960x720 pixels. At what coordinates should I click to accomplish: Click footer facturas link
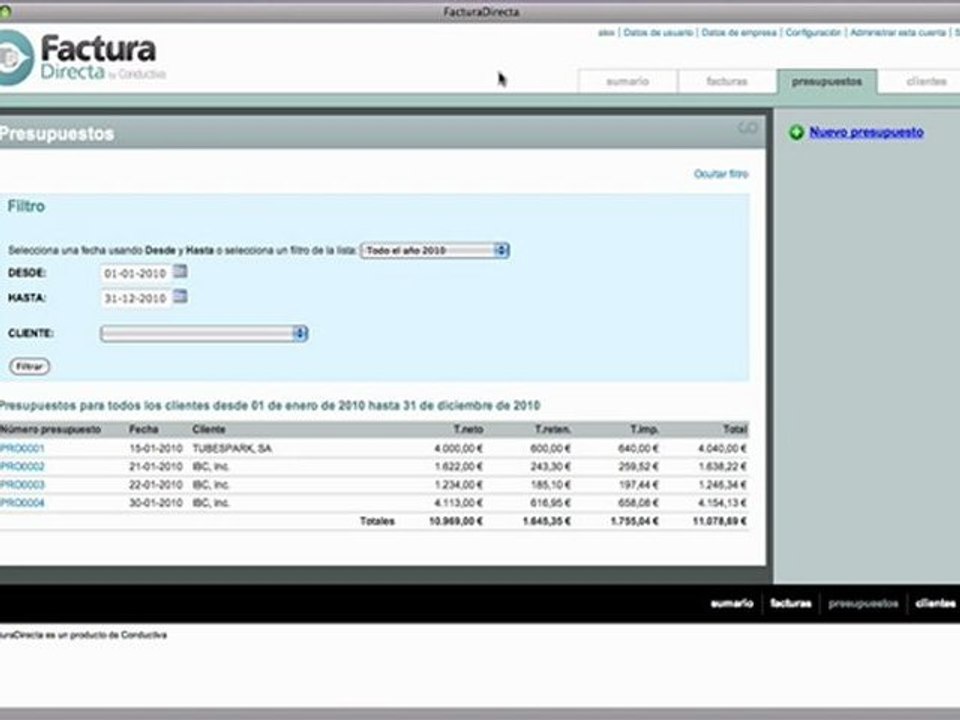790,604
